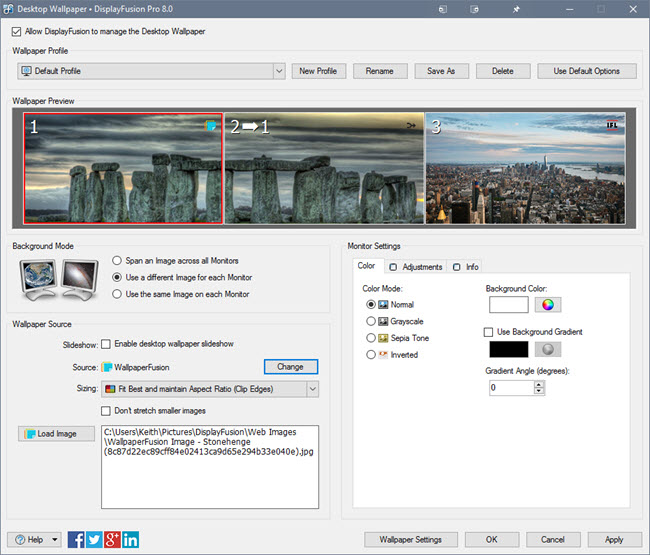The height and width of the screenshot is (555, 650).
Task: Click the LinkedIn icon
Action: click(131, 539)
